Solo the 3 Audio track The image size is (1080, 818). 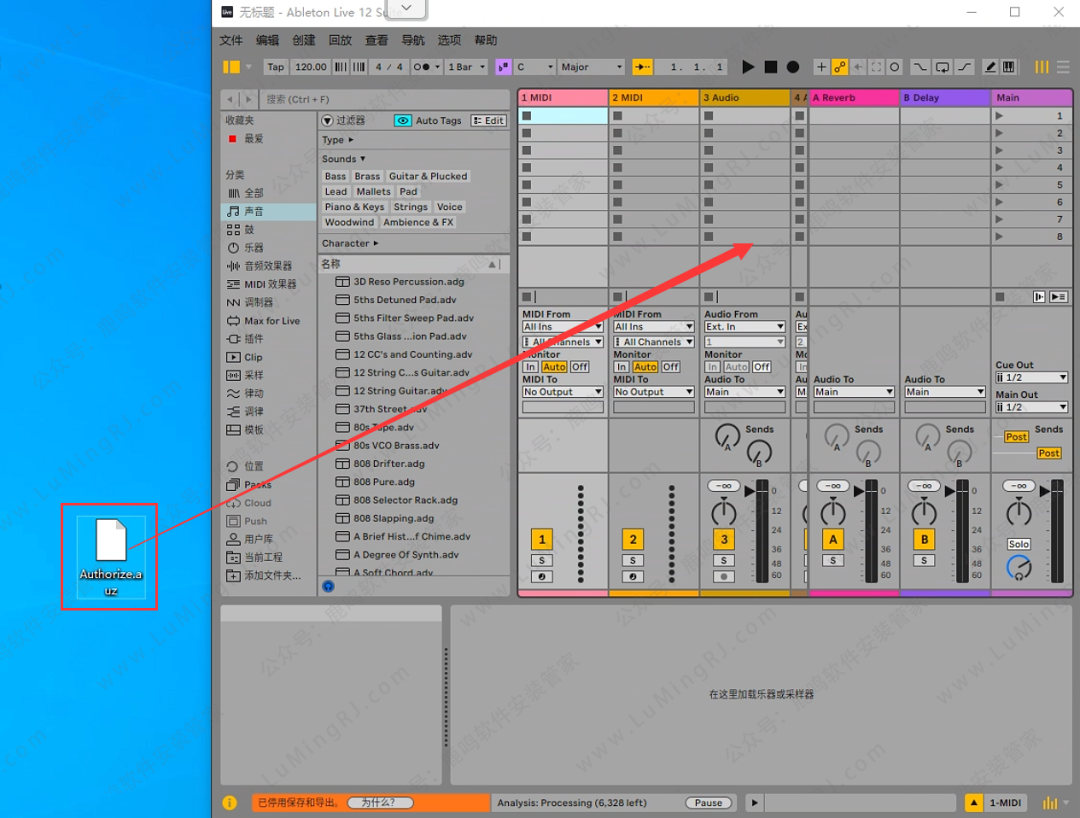723,561
